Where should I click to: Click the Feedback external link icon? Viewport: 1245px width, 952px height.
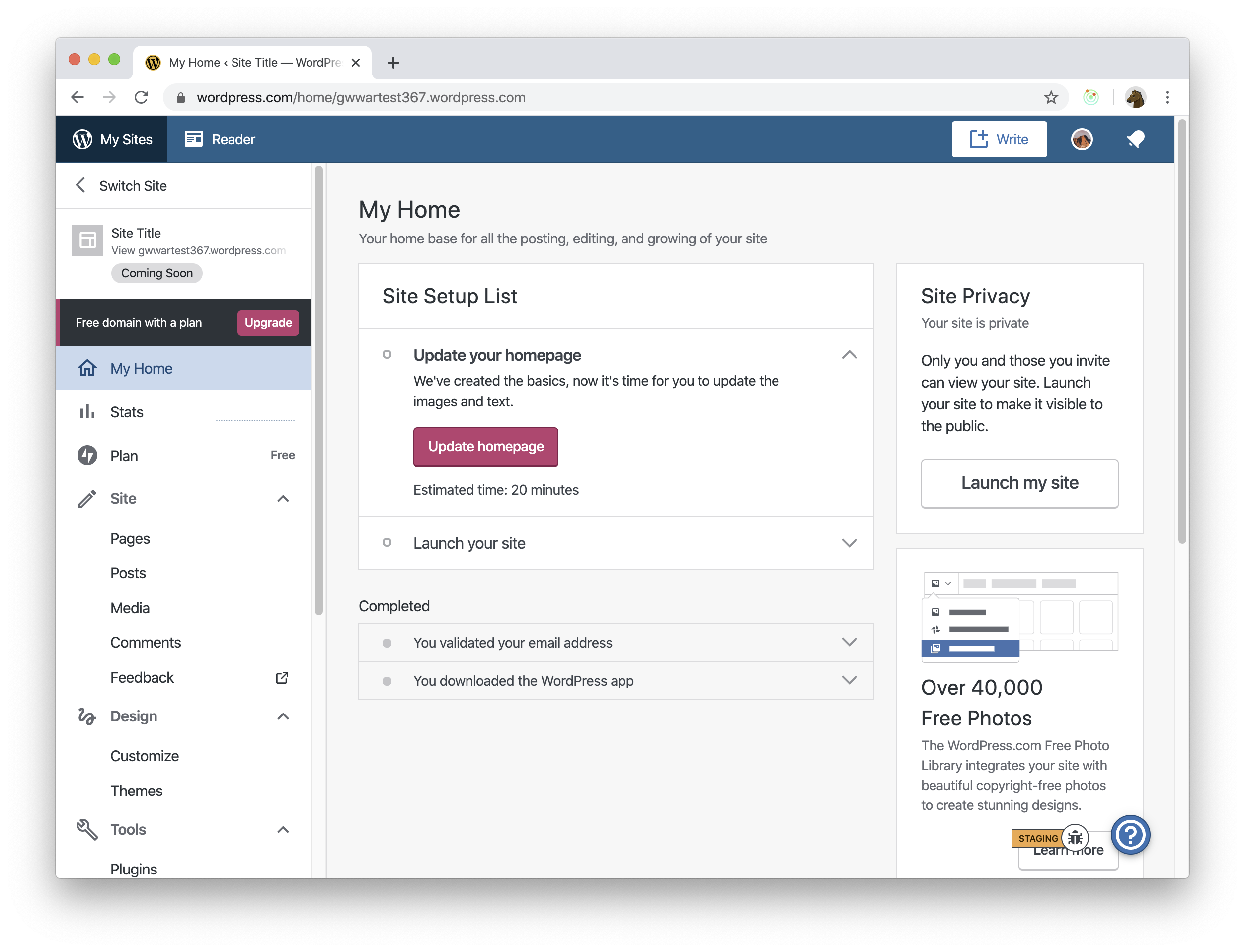point(282,677)
